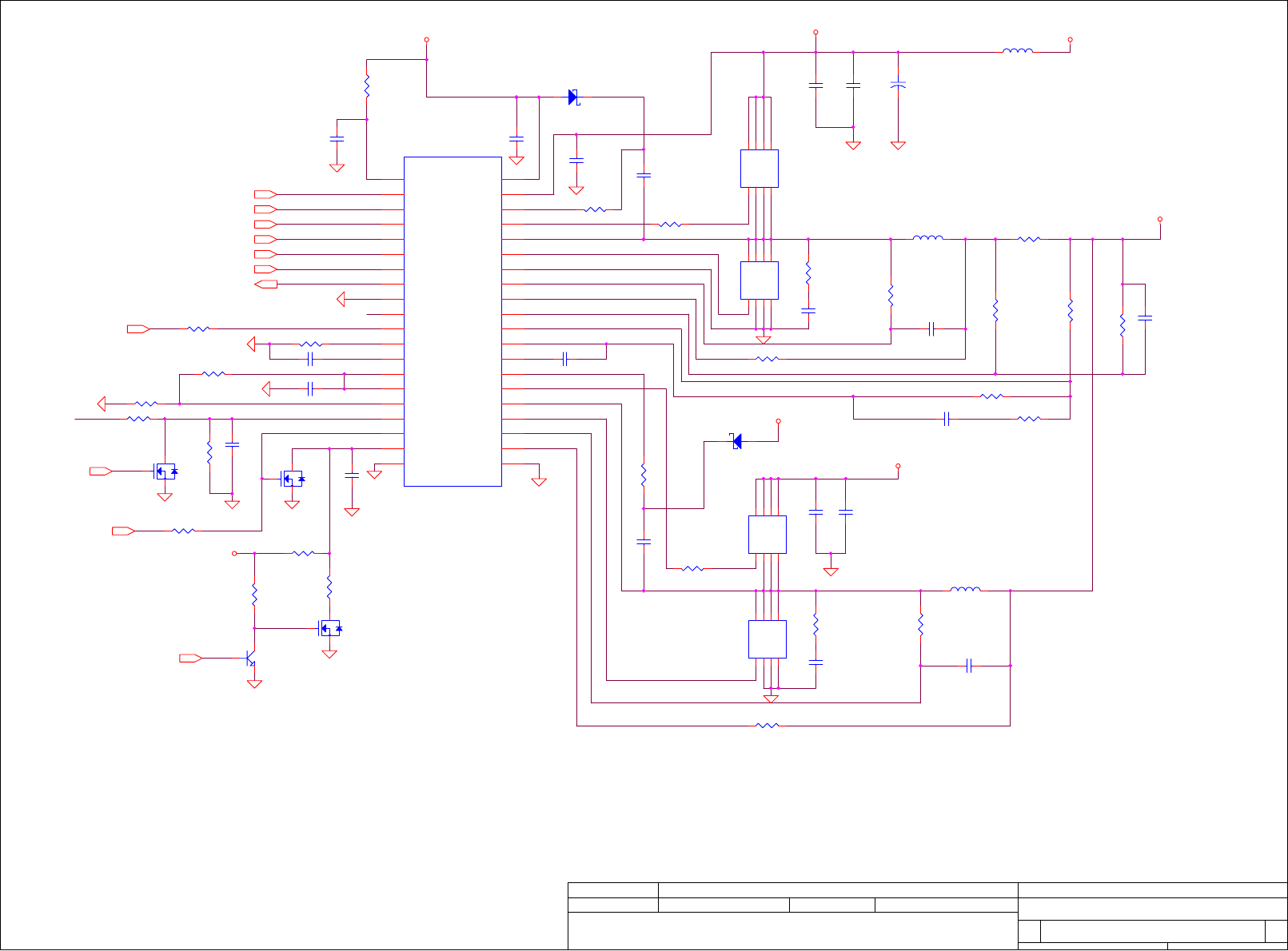Select the ground symbol under the bipolar transistor
1288x951 pixels.
pos(254,684)
